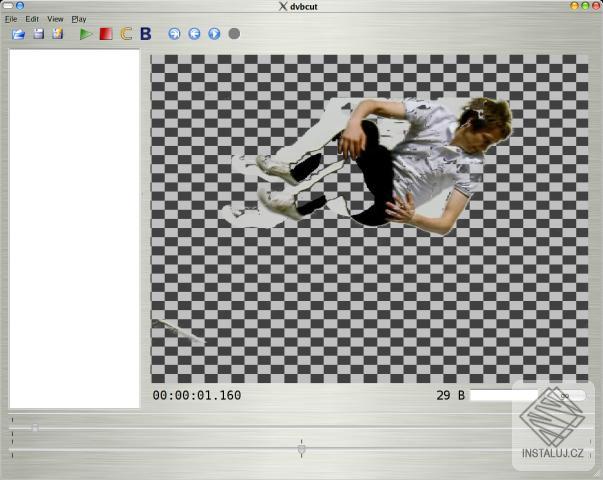603x480 pixels.
Task: Click the empty event list panel
Action: 75,228
